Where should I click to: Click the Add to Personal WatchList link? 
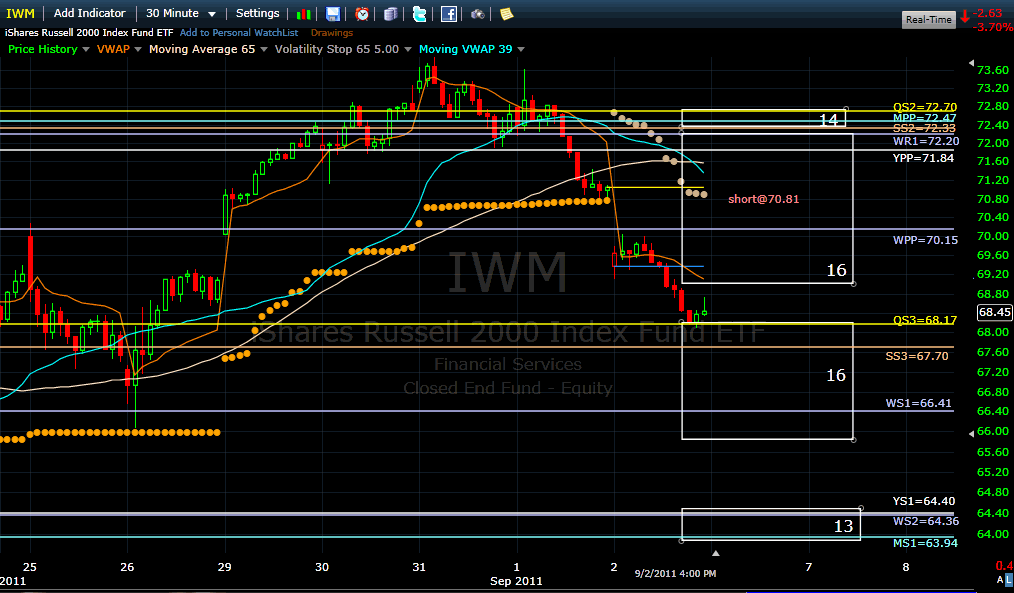click(239, 32)
